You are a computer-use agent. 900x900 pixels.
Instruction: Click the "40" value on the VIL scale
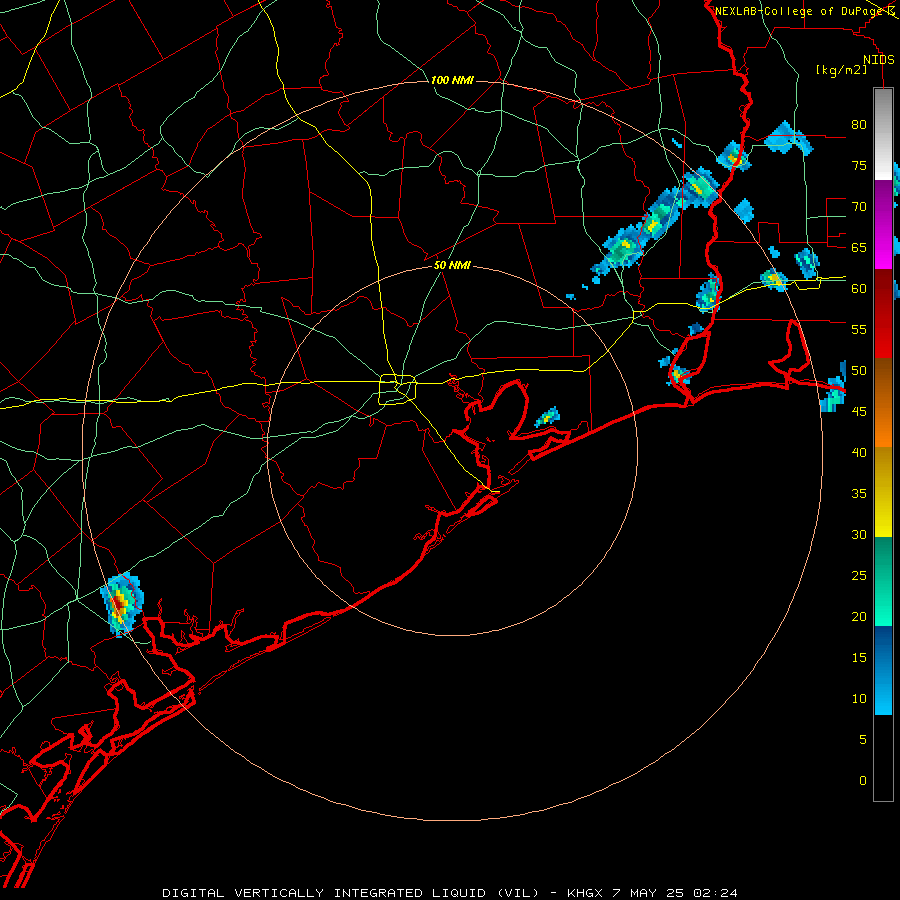[859, 453]
